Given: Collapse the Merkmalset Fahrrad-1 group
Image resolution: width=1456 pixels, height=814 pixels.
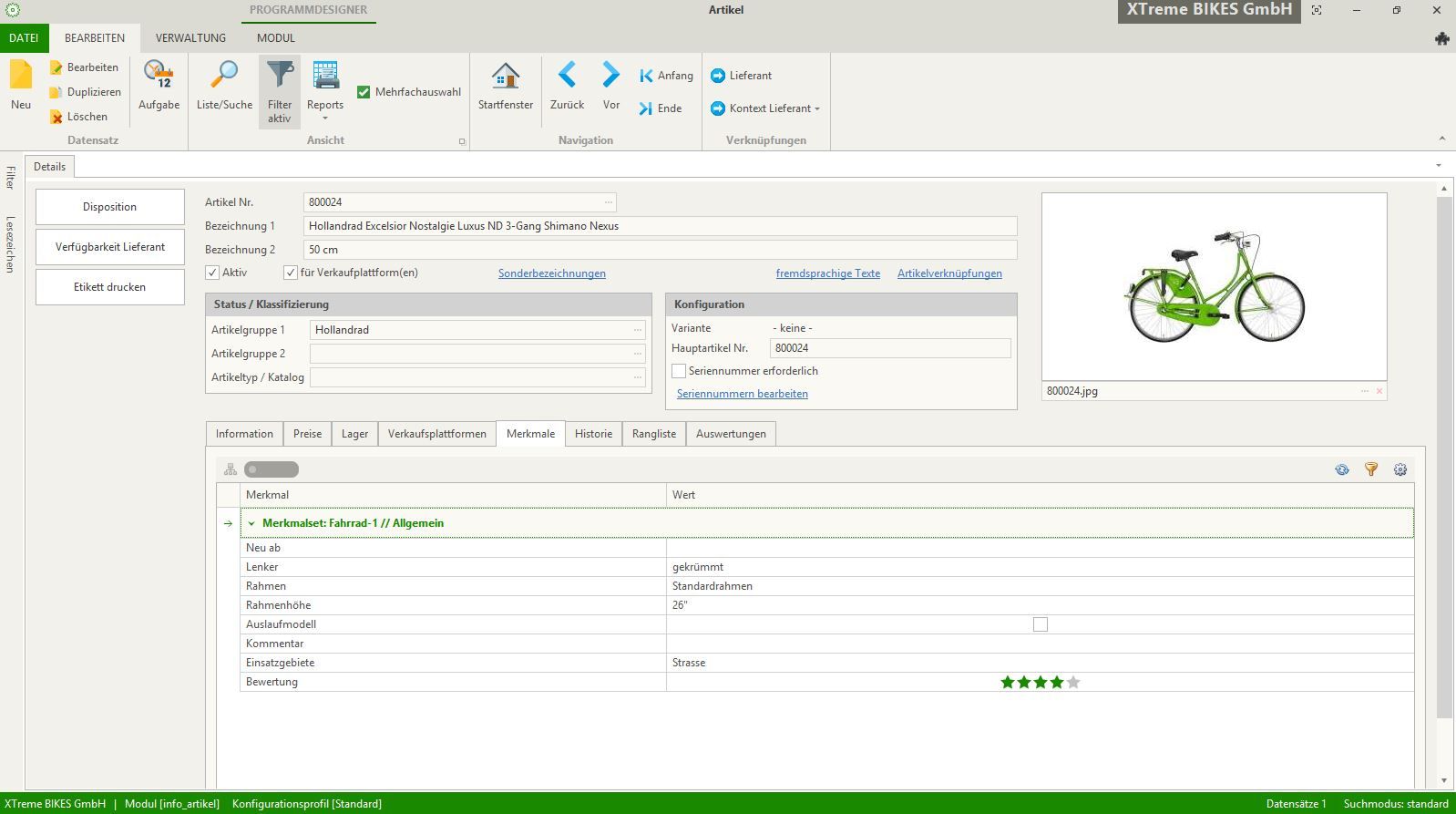Looking at the screenshot, I should (x=251, y=523).
